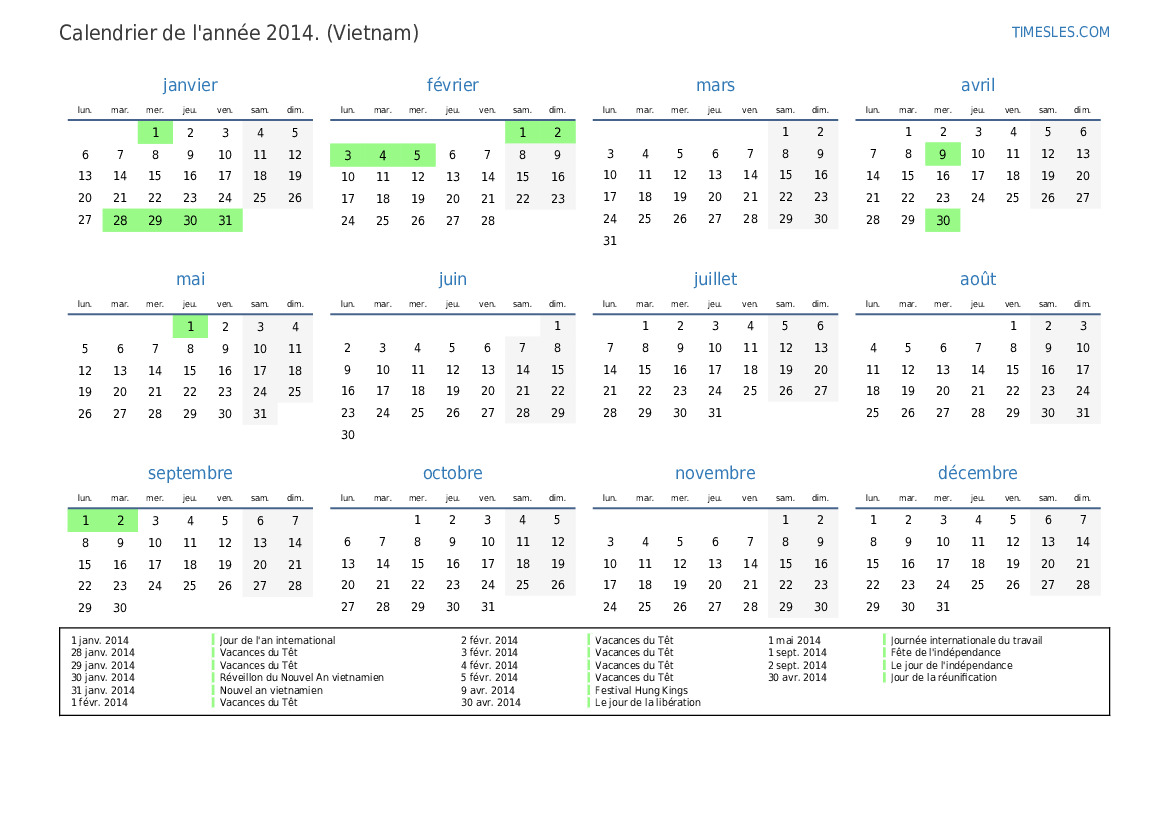
Task: Click highlighted day 5 in février
Action: point(418,155)
